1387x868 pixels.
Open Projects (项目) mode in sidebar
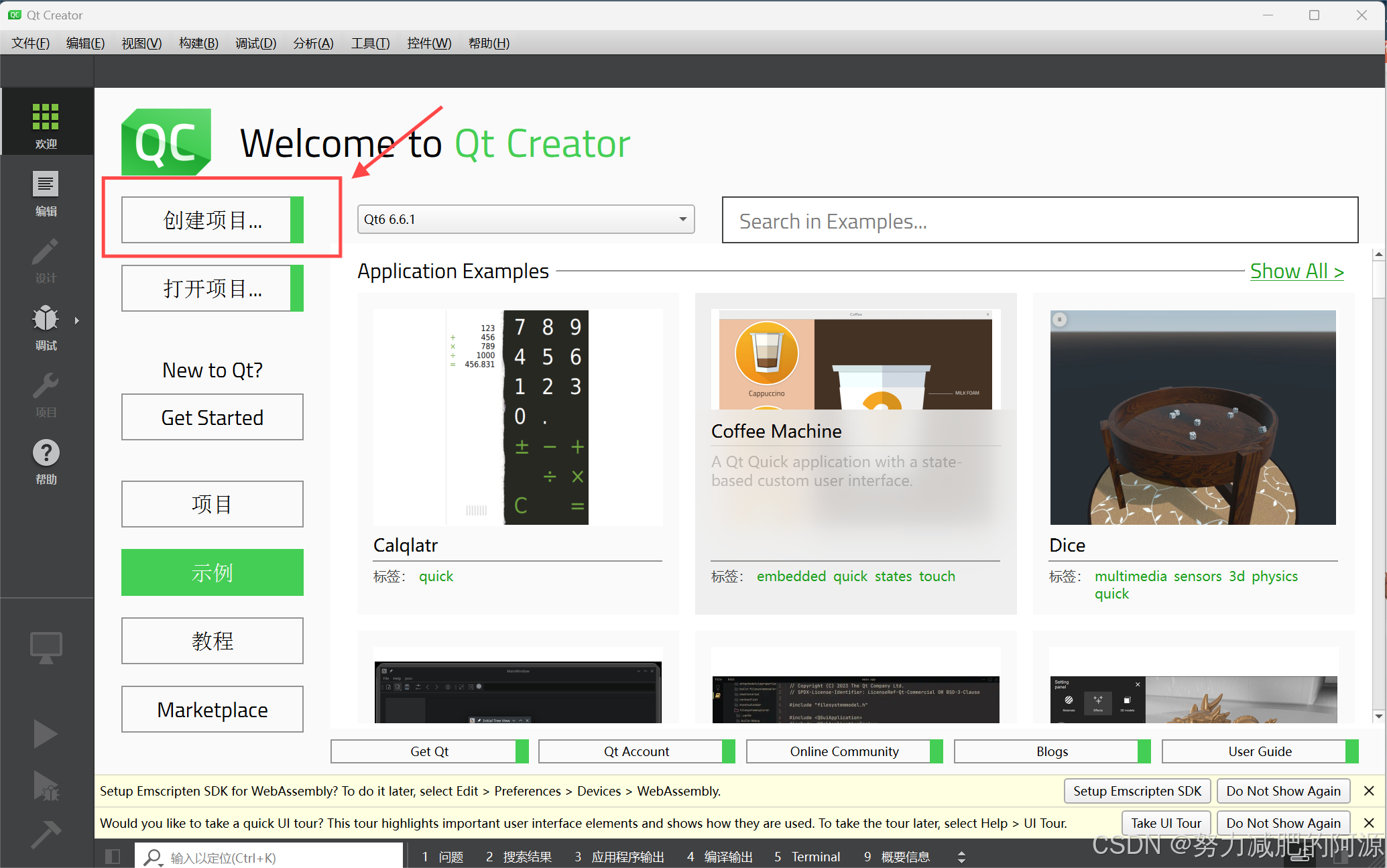click(46, 394)
